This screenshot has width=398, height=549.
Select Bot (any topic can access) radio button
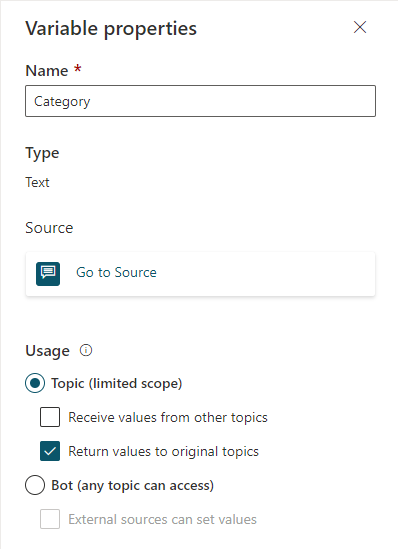click(x=35, y=485)
